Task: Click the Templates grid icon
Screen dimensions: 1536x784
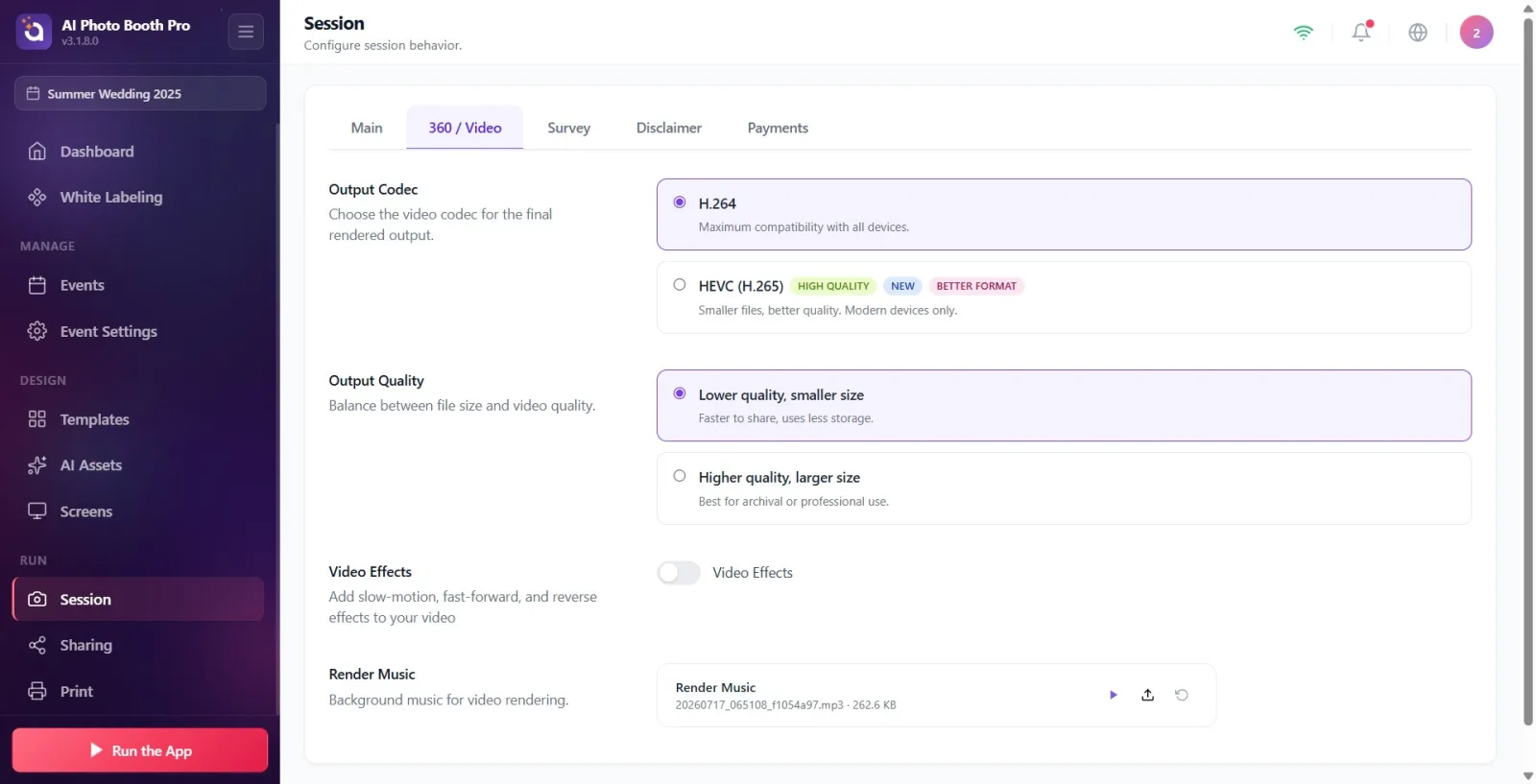Action: coord(37,419)
